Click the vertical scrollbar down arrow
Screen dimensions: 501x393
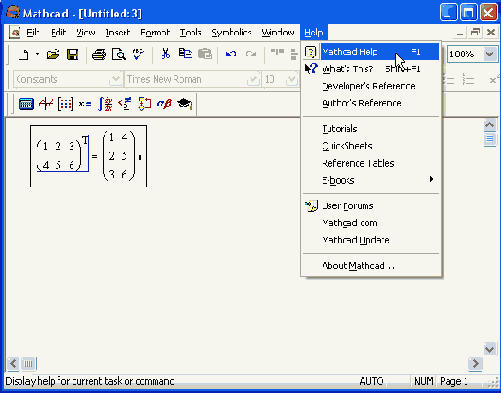point(489,349)
